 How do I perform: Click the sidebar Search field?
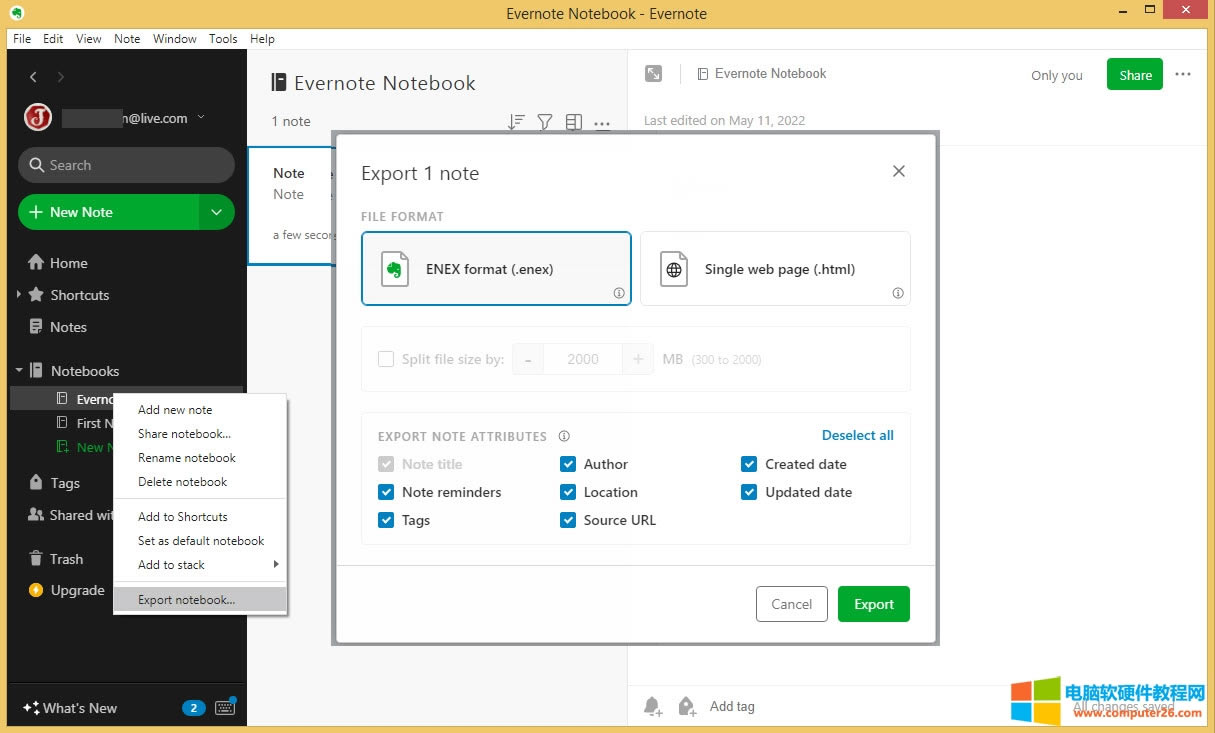126,165
